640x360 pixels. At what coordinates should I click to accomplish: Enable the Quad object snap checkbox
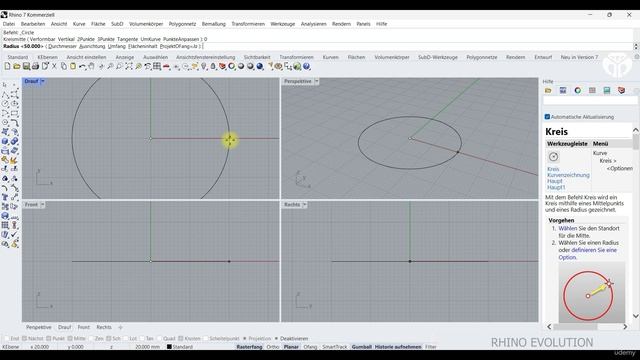[160, 338]
